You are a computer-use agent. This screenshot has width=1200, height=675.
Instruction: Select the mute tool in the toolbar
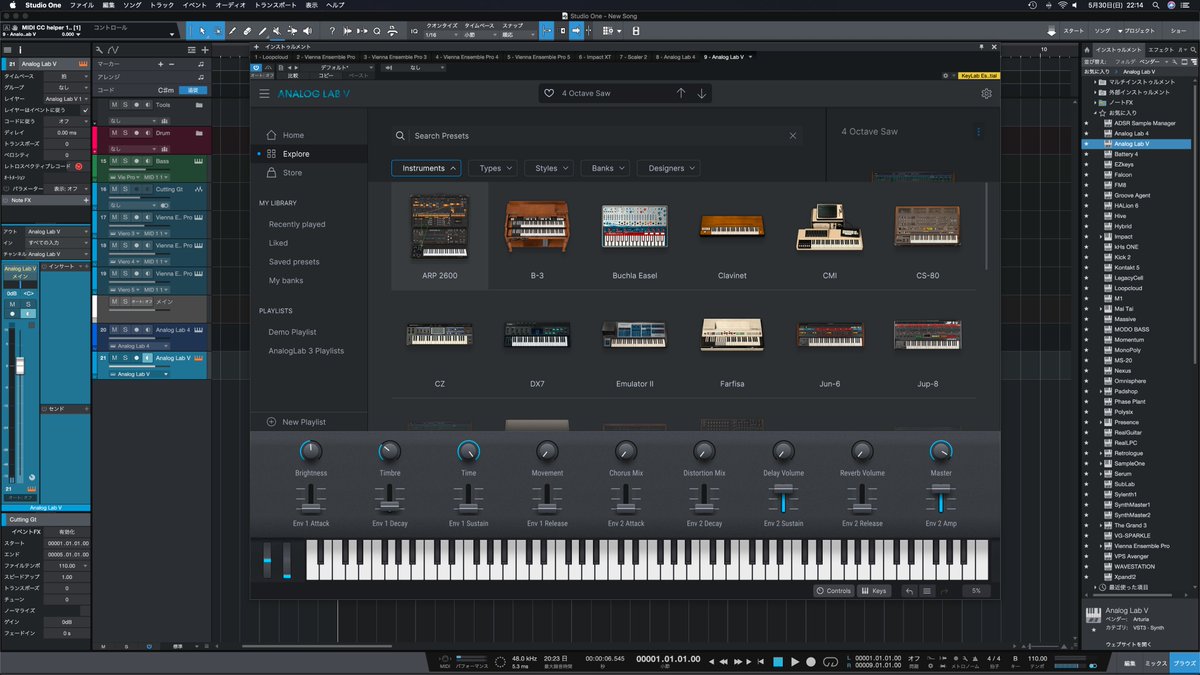pos(277,30)
